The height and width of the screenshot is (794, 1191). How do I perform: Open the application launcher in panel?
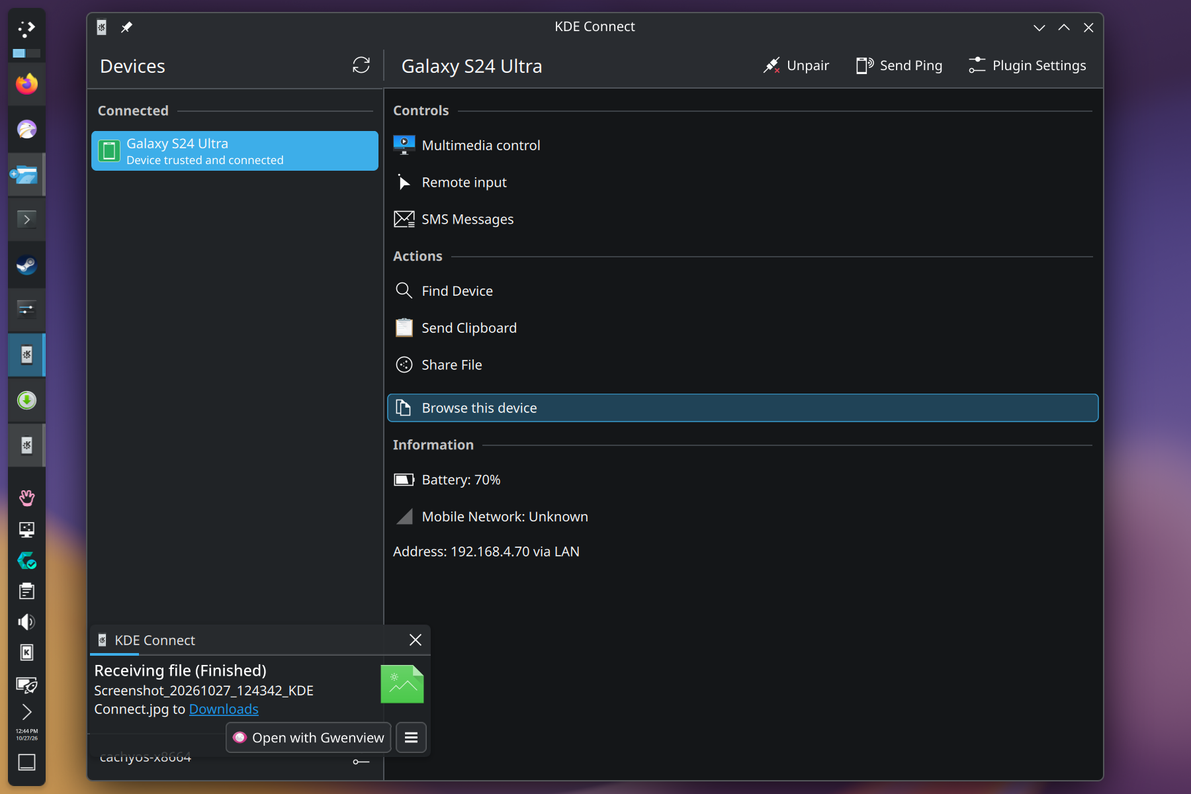pyautogui.click(x=27, y=30)
